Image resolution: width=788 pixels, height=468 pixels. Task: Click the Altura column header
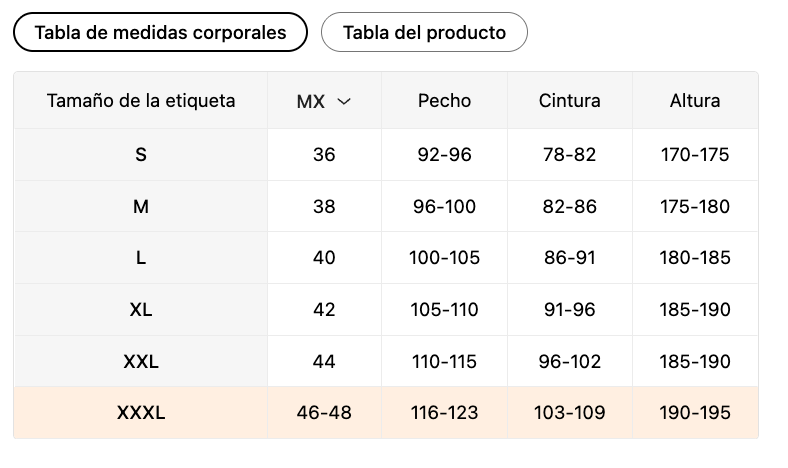[695, 101]
